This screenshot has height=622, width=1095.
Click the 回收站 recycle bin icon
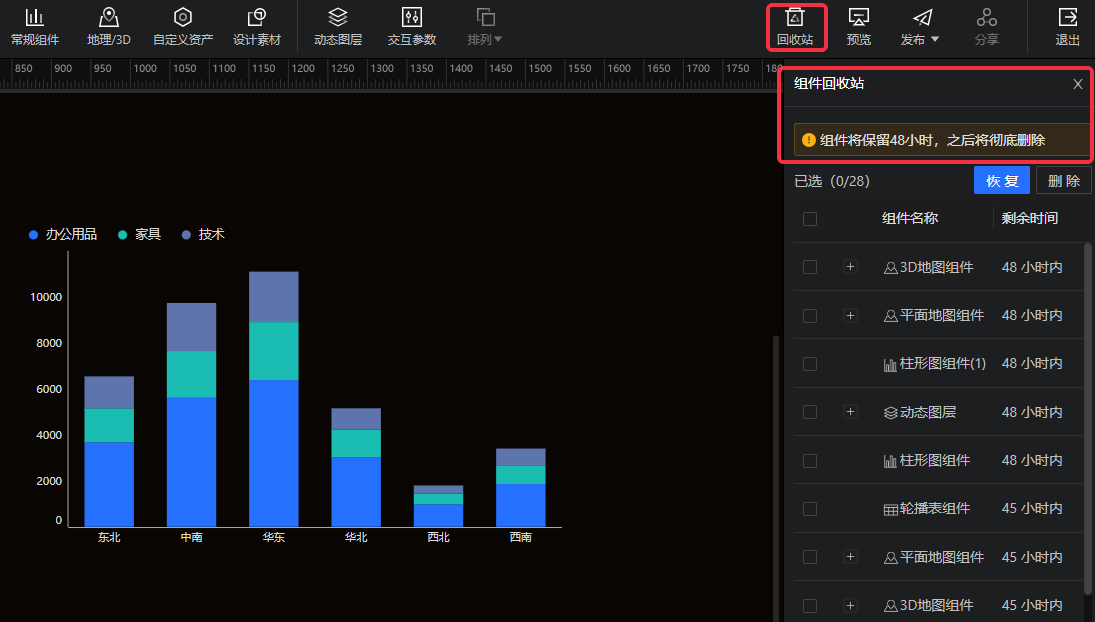point(795,18)
